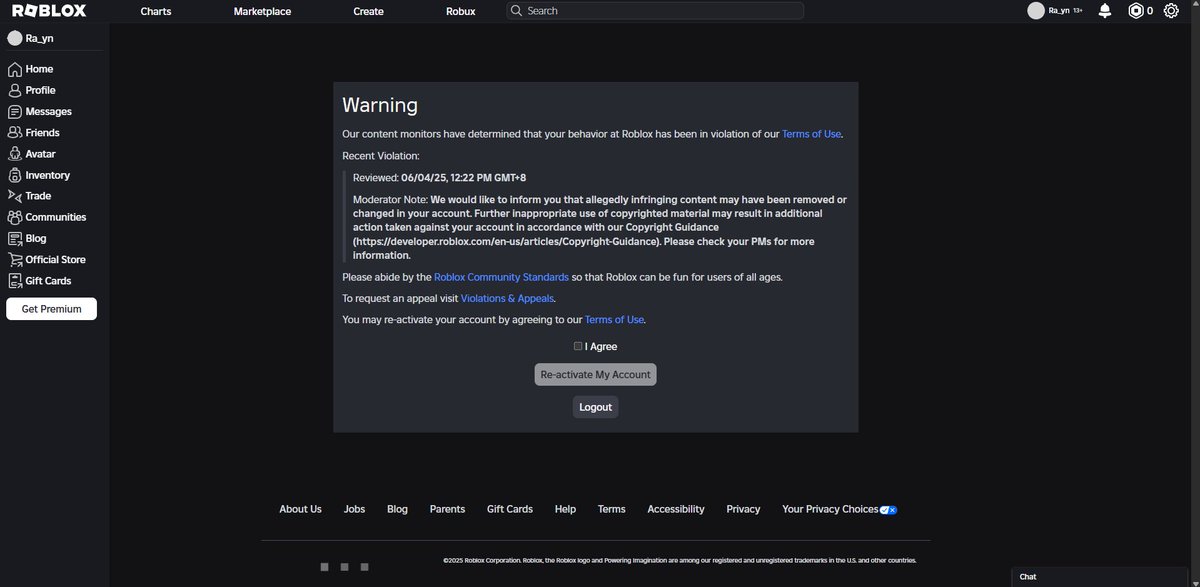
Task: Open Violations & Appeals link
Action: 507,298
